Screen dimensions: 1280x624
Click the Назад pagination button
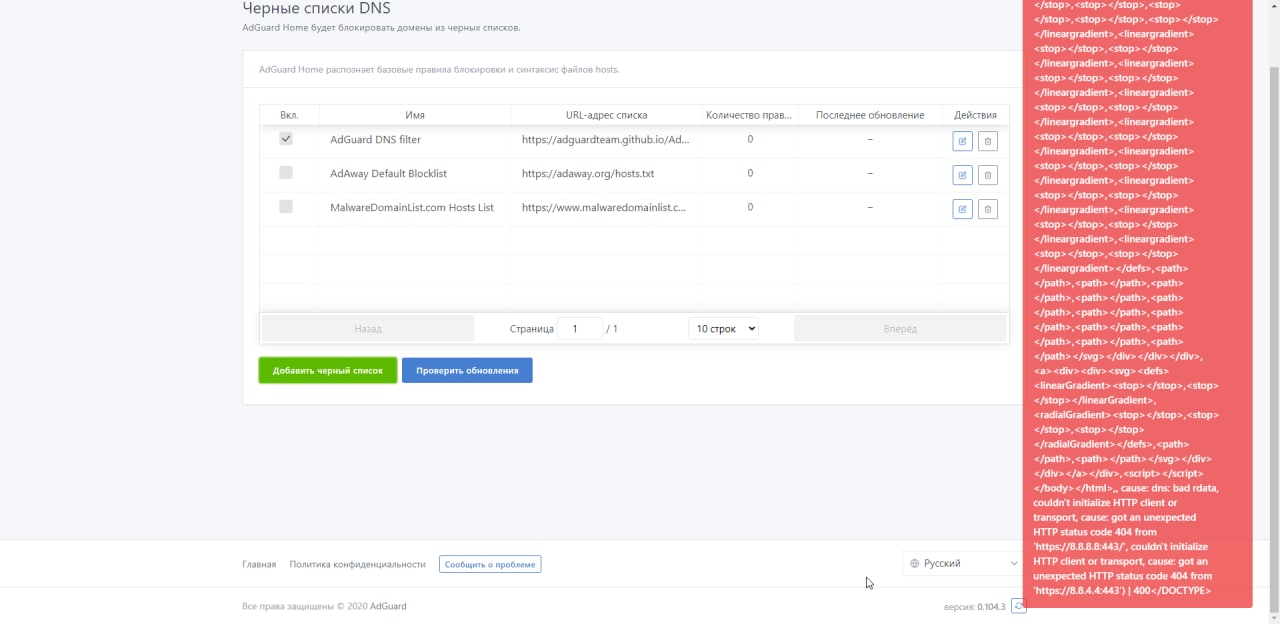368,328
